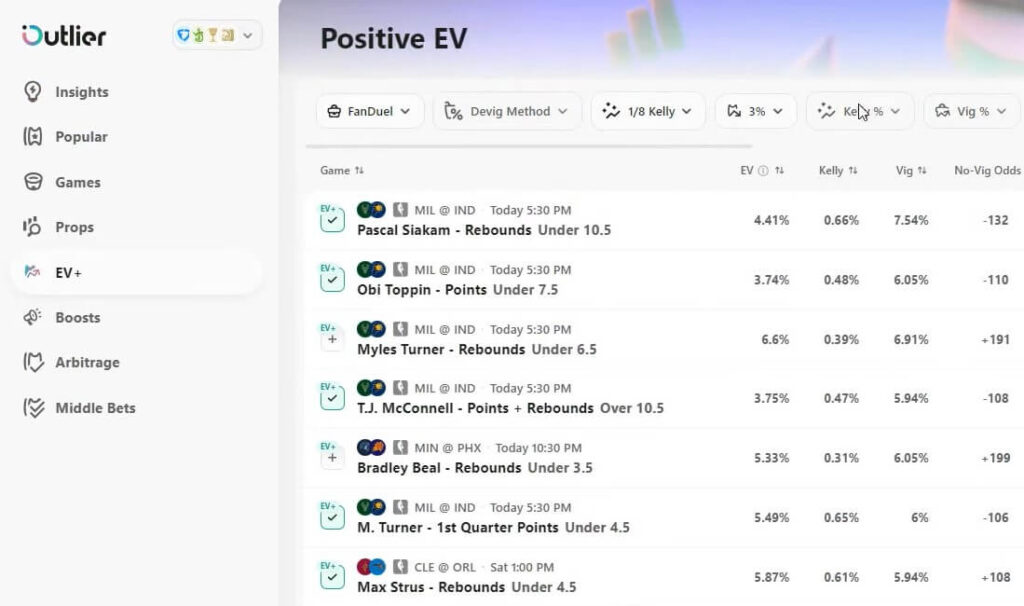Toggle the EV+ plus box on Bradley Beal's row
The width and height of the screenshot is (1024, 606).
(330, 455)
